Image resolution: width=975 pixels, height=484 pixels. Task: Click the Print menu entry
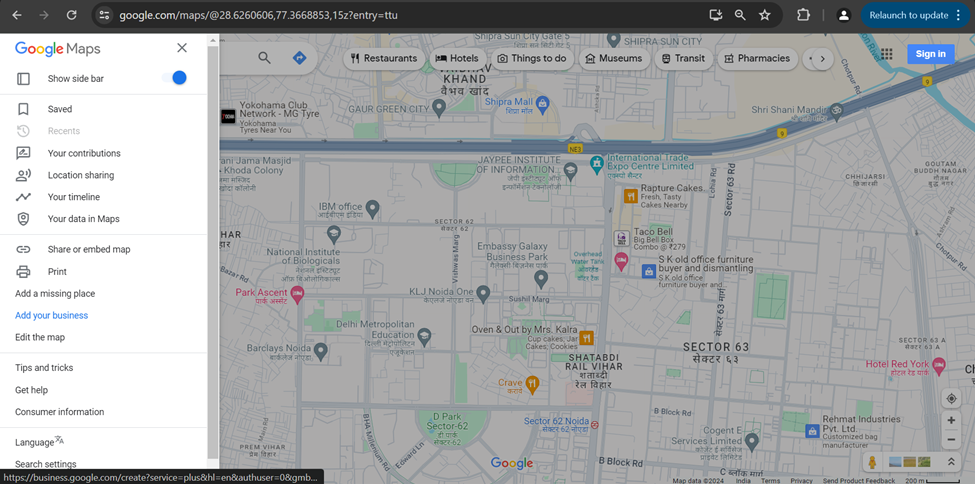57,271
